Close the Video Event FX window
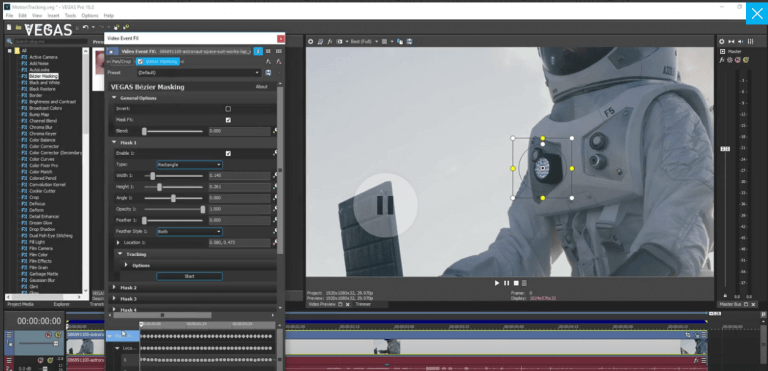 click(281, 38)
